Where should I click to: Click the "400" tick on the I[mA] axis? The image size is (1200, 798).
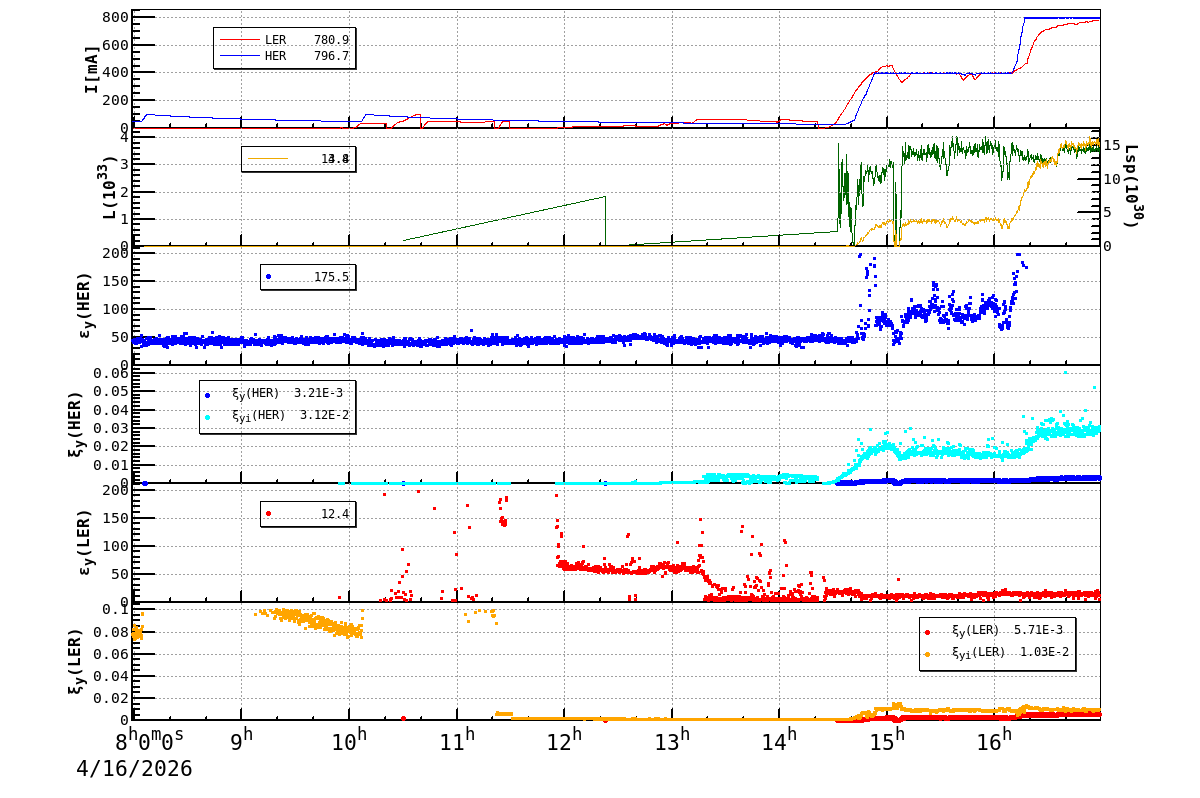(x=114, y=73)
